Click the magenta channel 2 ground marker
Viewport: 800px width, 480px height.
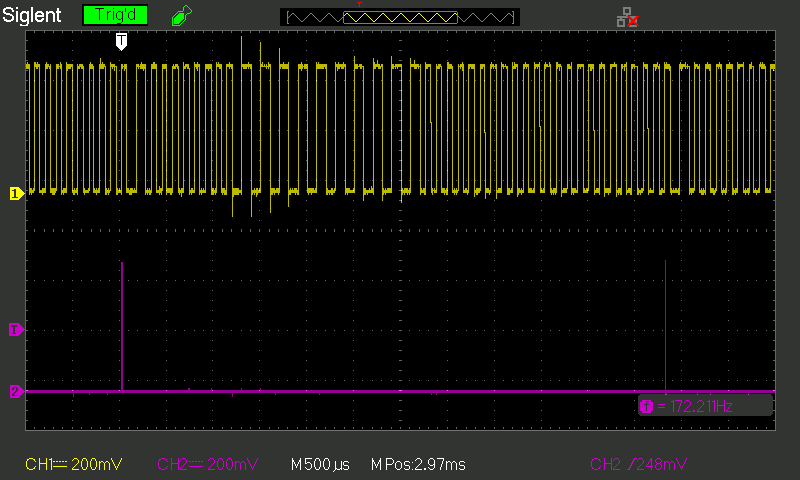16,392
